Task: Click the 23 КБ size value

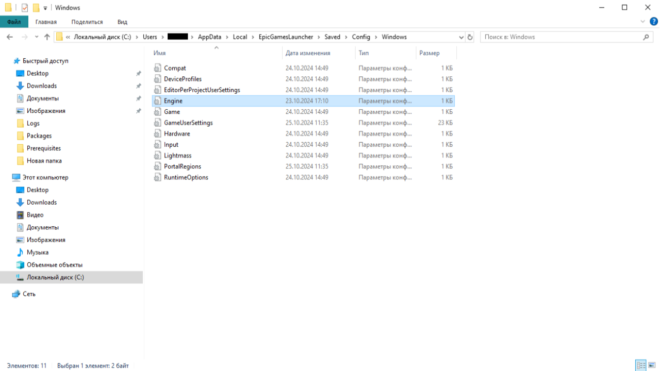Action: pyautogui.click(x=445, y=123)
